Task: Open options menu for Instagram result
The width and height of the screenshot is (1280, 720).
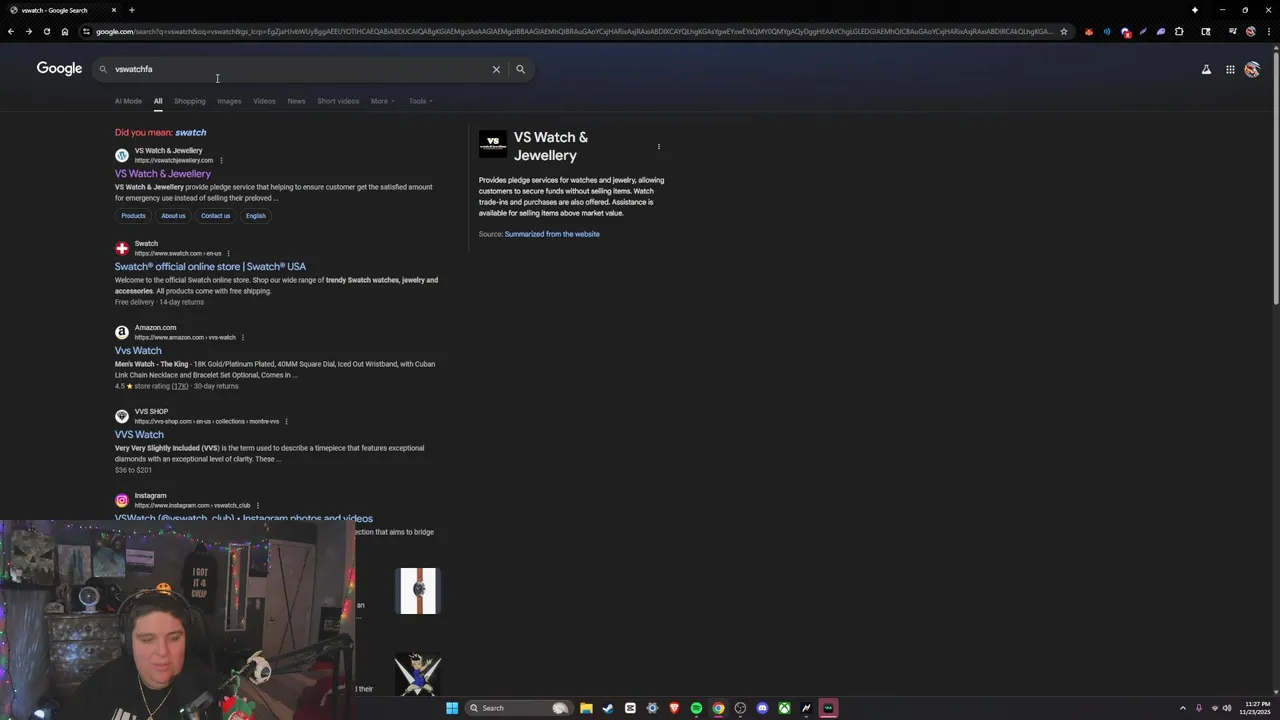Action: point(258,505)
